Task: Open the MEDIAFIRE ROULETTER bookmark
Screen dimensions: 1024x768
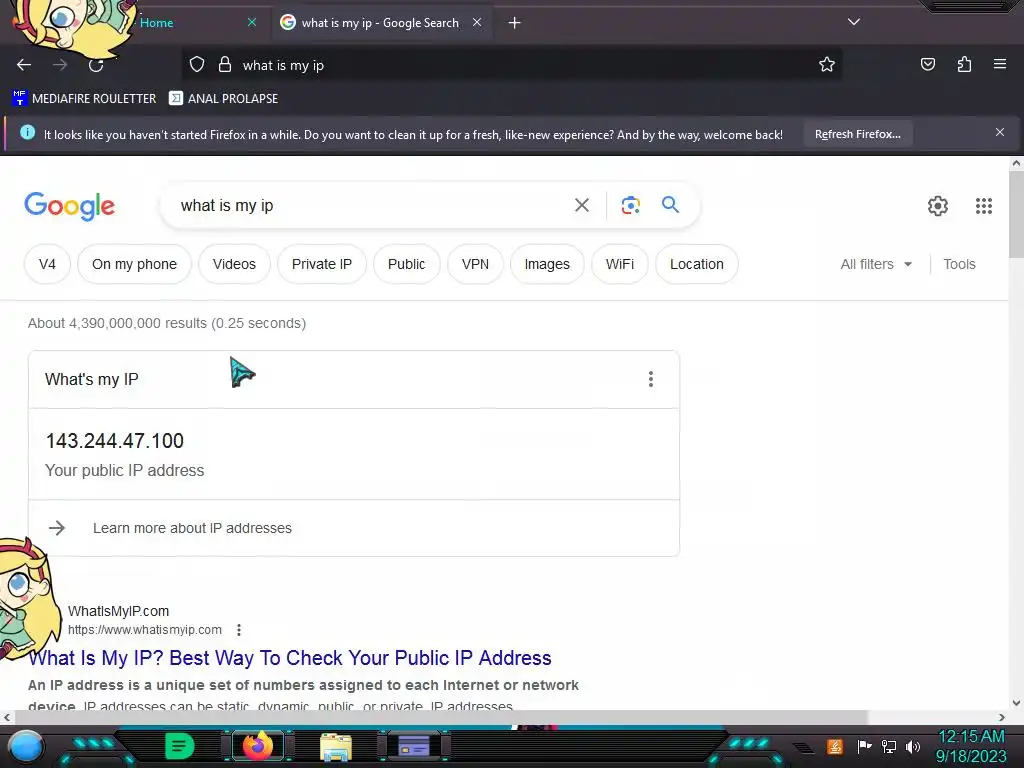Action: (x=84, y=99)
